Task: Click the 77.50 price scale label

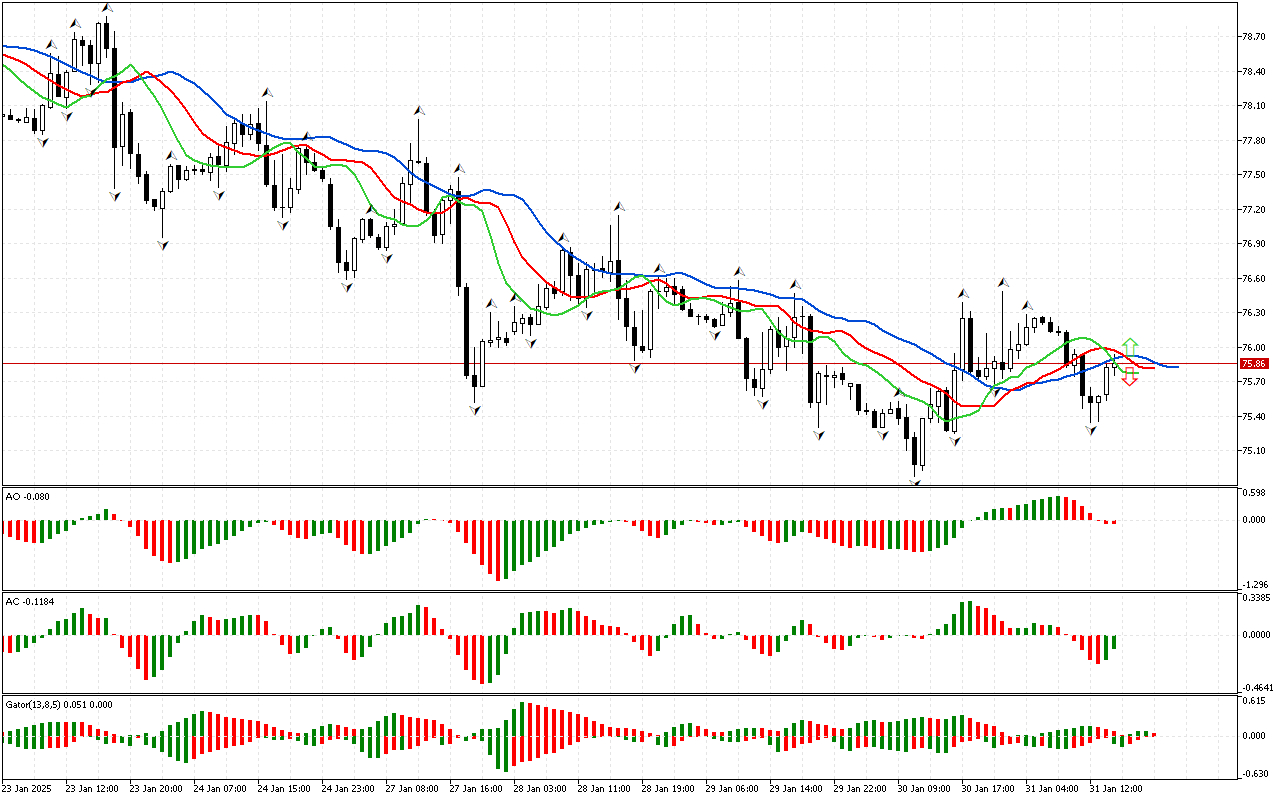Action: pos(1254,175)
